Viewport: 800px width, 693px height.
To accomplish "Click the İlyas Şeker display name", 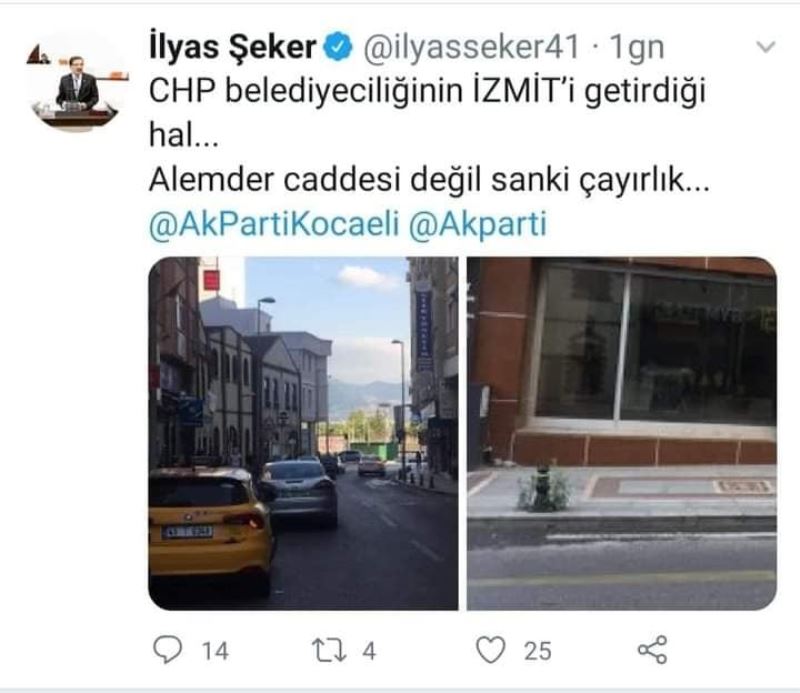I will pyautogui.click(x=232, y=47).
